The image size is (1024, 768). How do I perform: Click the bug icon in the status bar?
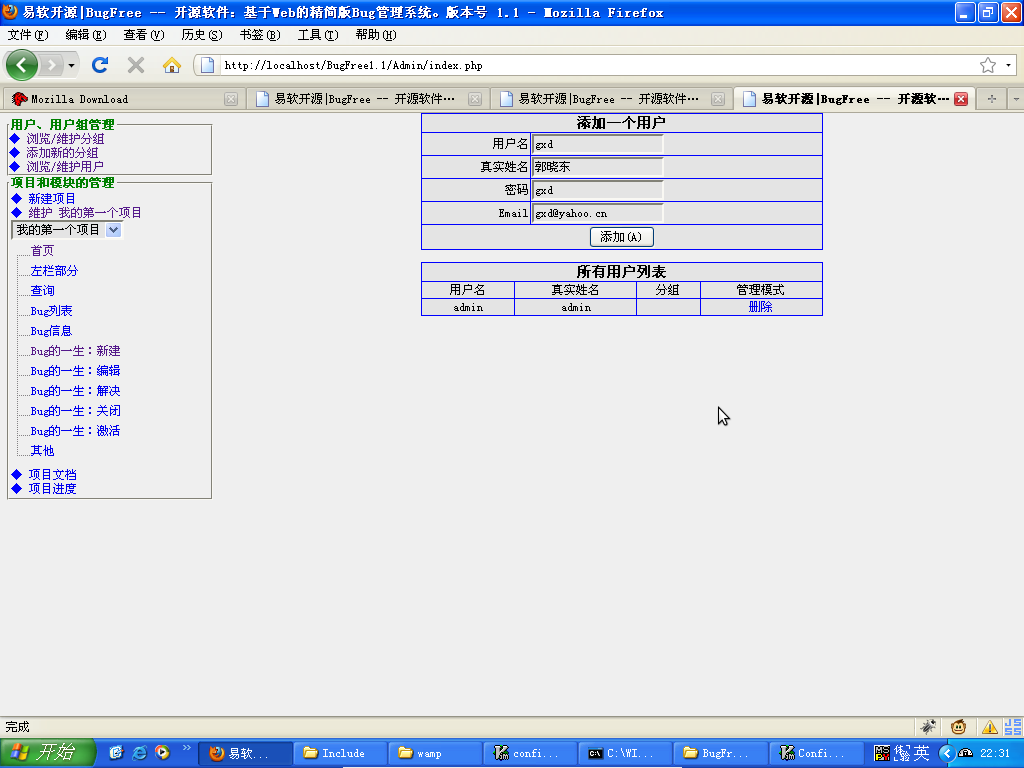[928, 727]
